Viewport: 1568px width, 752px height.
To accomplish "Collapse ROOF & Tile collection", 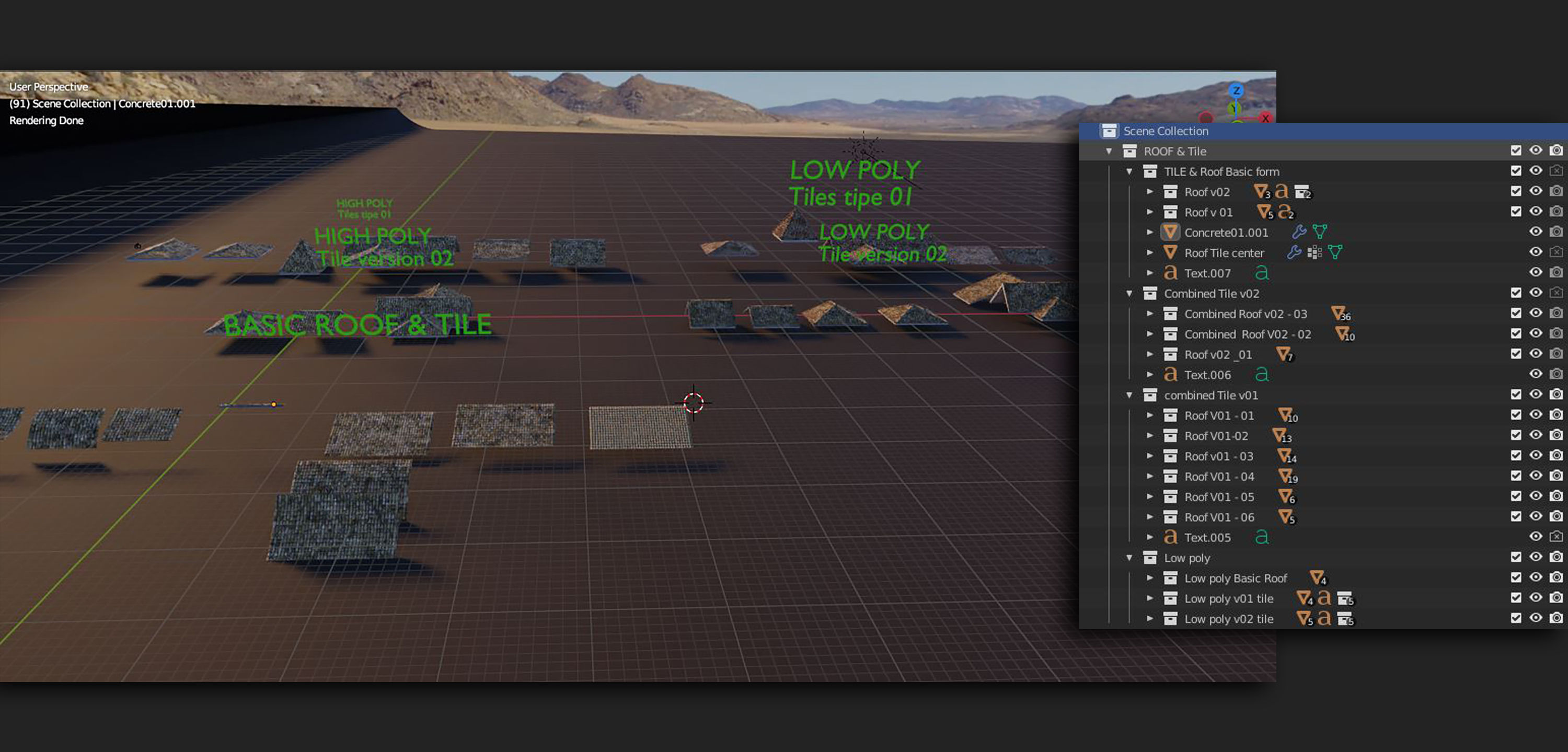I will pos(1109,151).
